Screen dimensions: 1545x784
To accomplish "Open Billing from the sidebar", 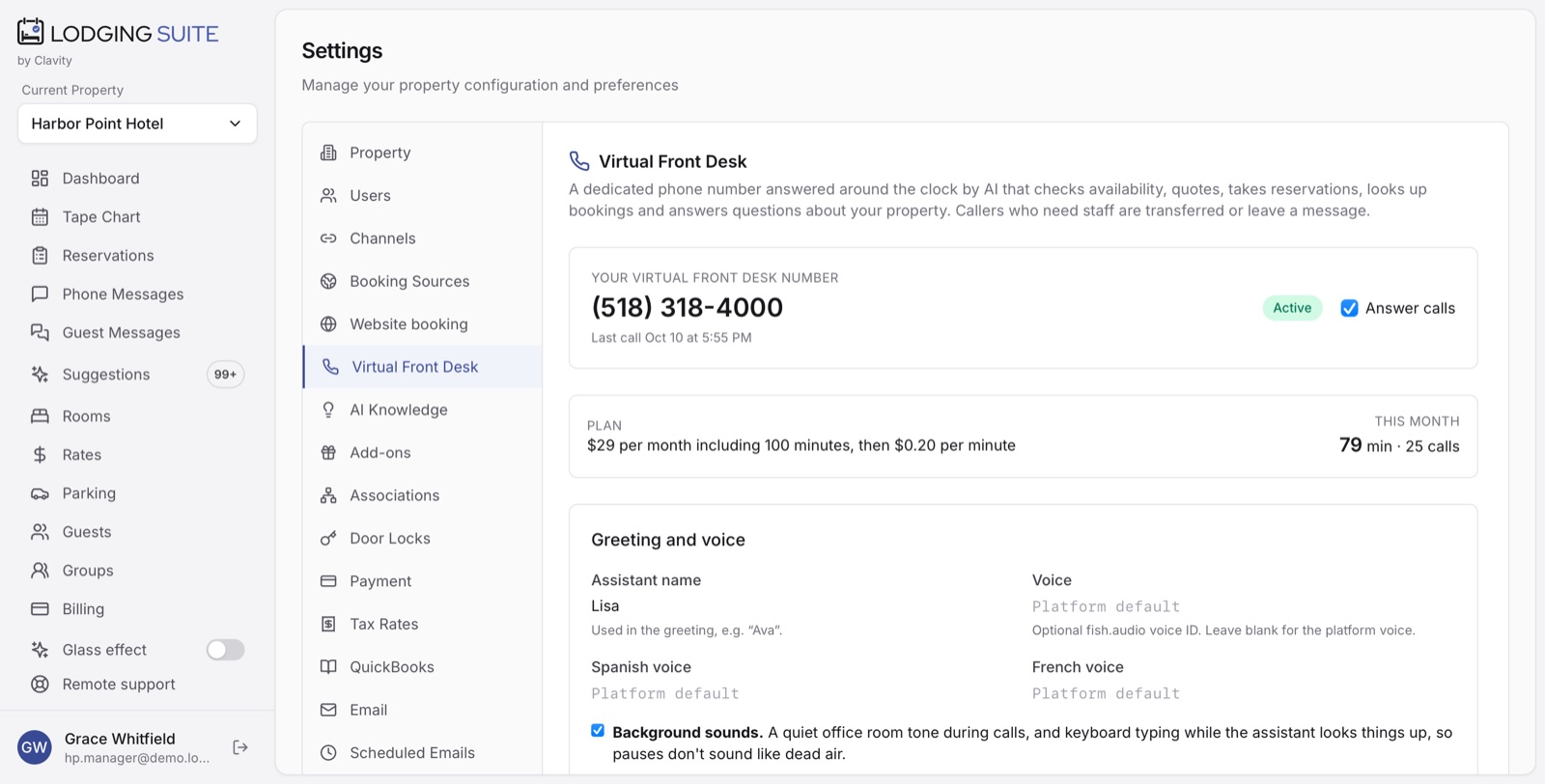I will point(137,609).
